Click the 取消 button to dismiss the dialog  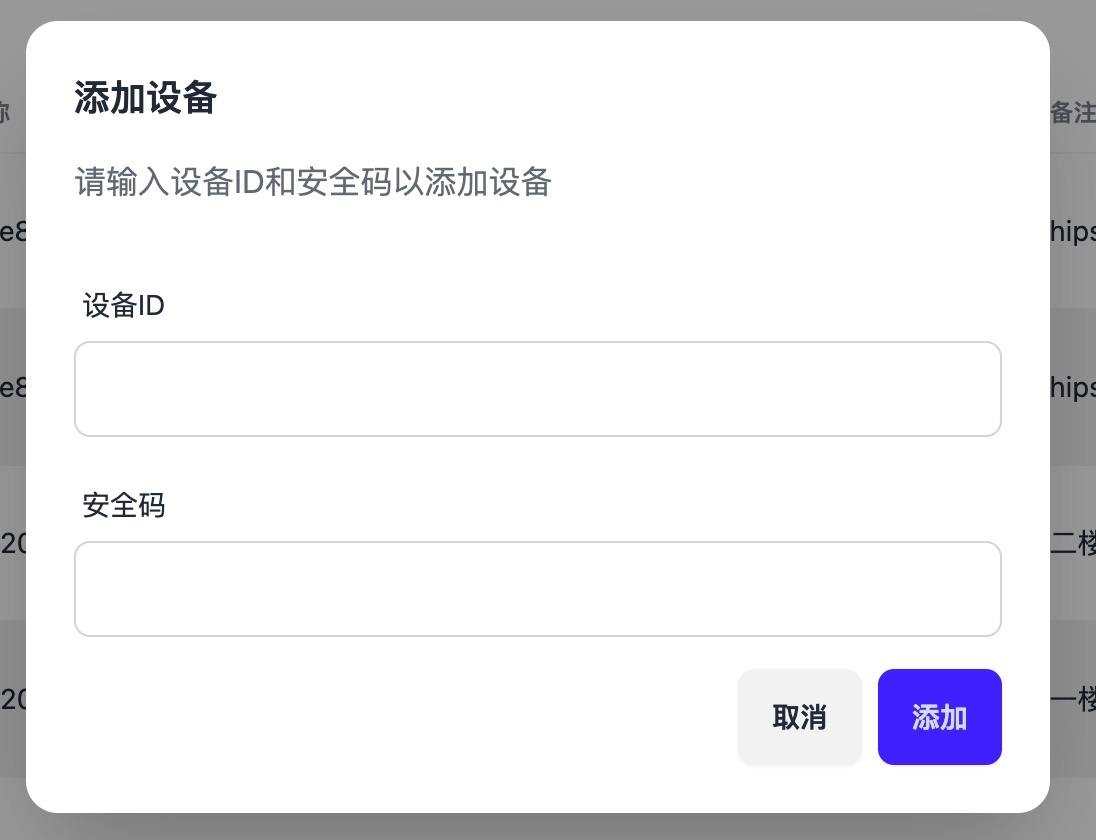(x=799, y=717)
